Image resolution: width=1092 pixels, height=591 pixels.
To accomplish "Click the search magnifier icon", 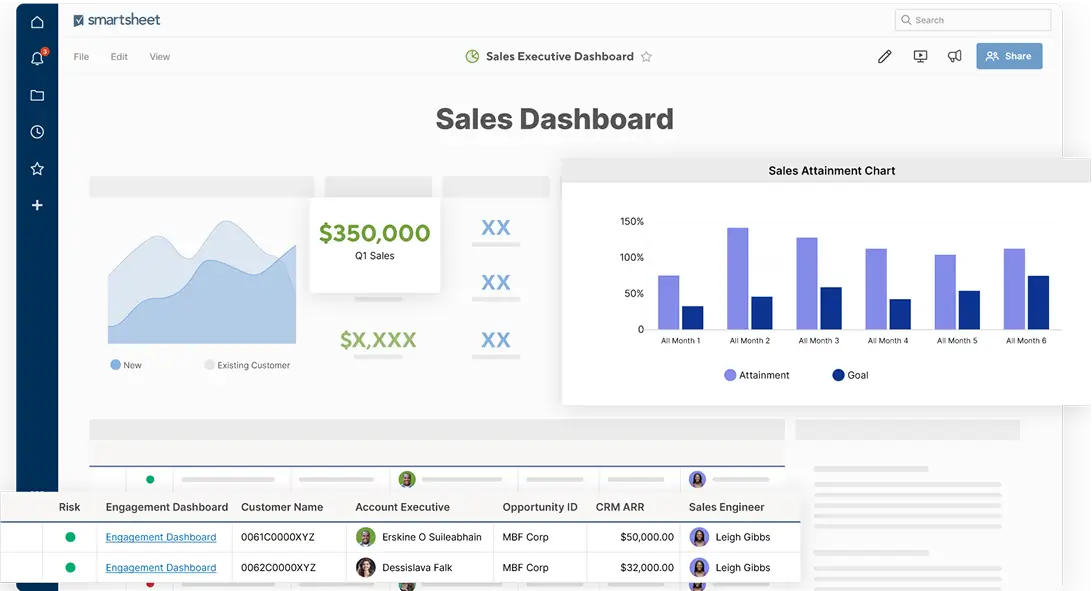I will coord(906,20).
